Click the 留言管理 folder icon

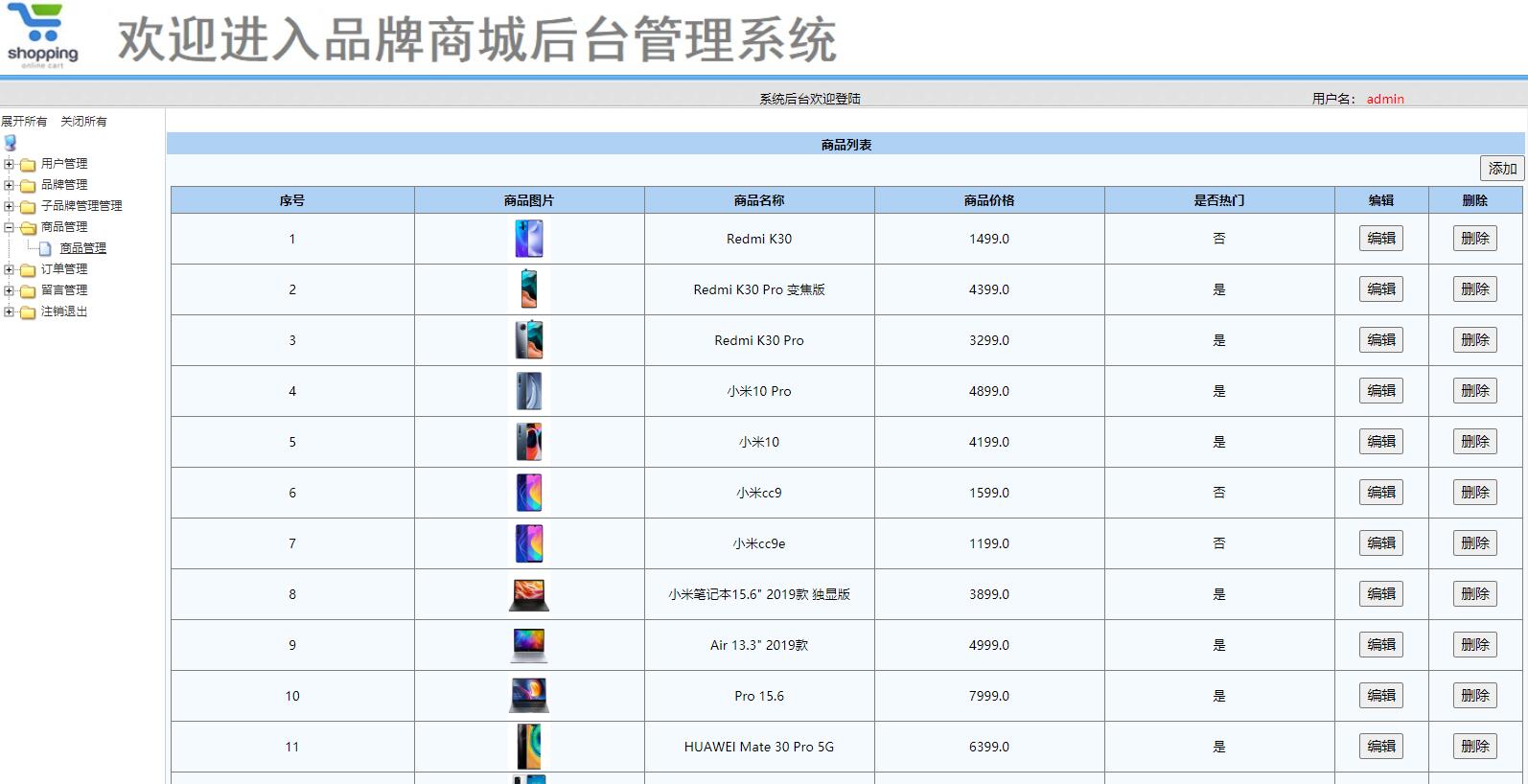click(x=28, y=290)
